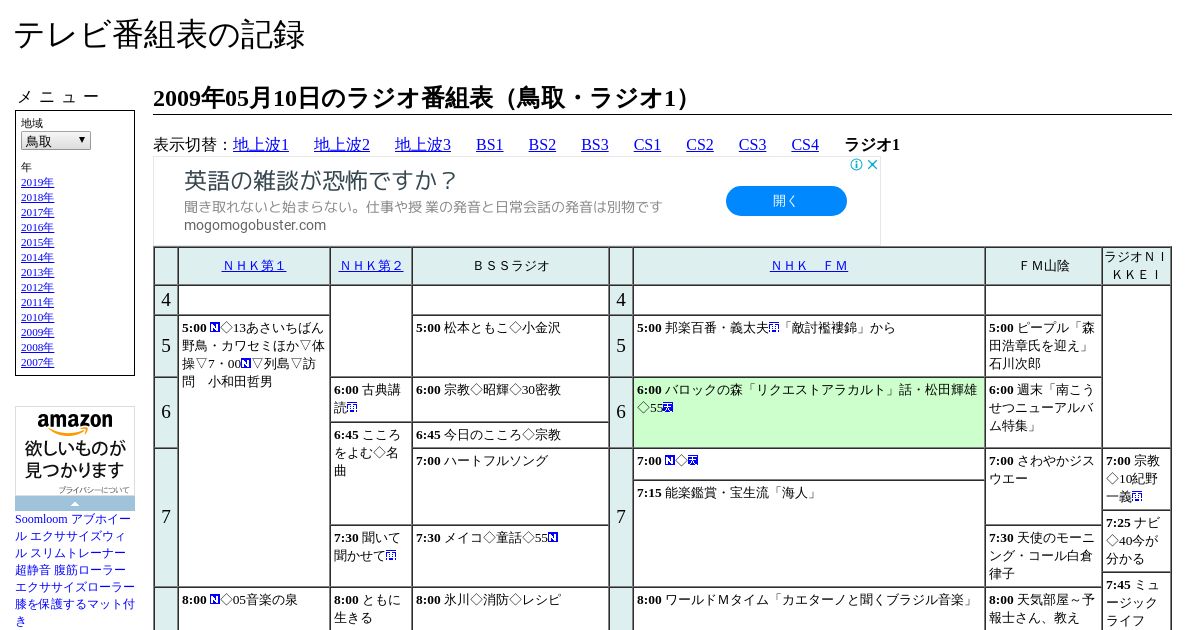Click the 5:00 松本ともこ program cell

pos(511,346)
